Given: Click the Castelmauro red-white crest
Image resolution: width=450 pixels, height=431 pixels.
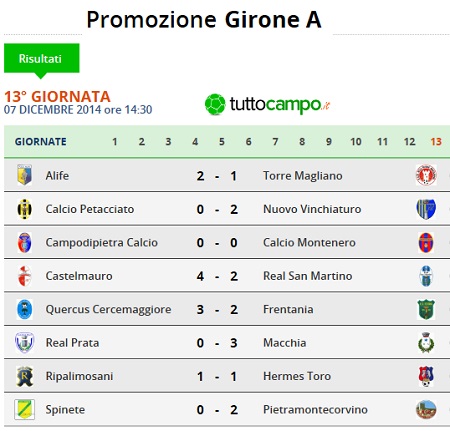Looking at the screenshot, I should click(24, 276).
